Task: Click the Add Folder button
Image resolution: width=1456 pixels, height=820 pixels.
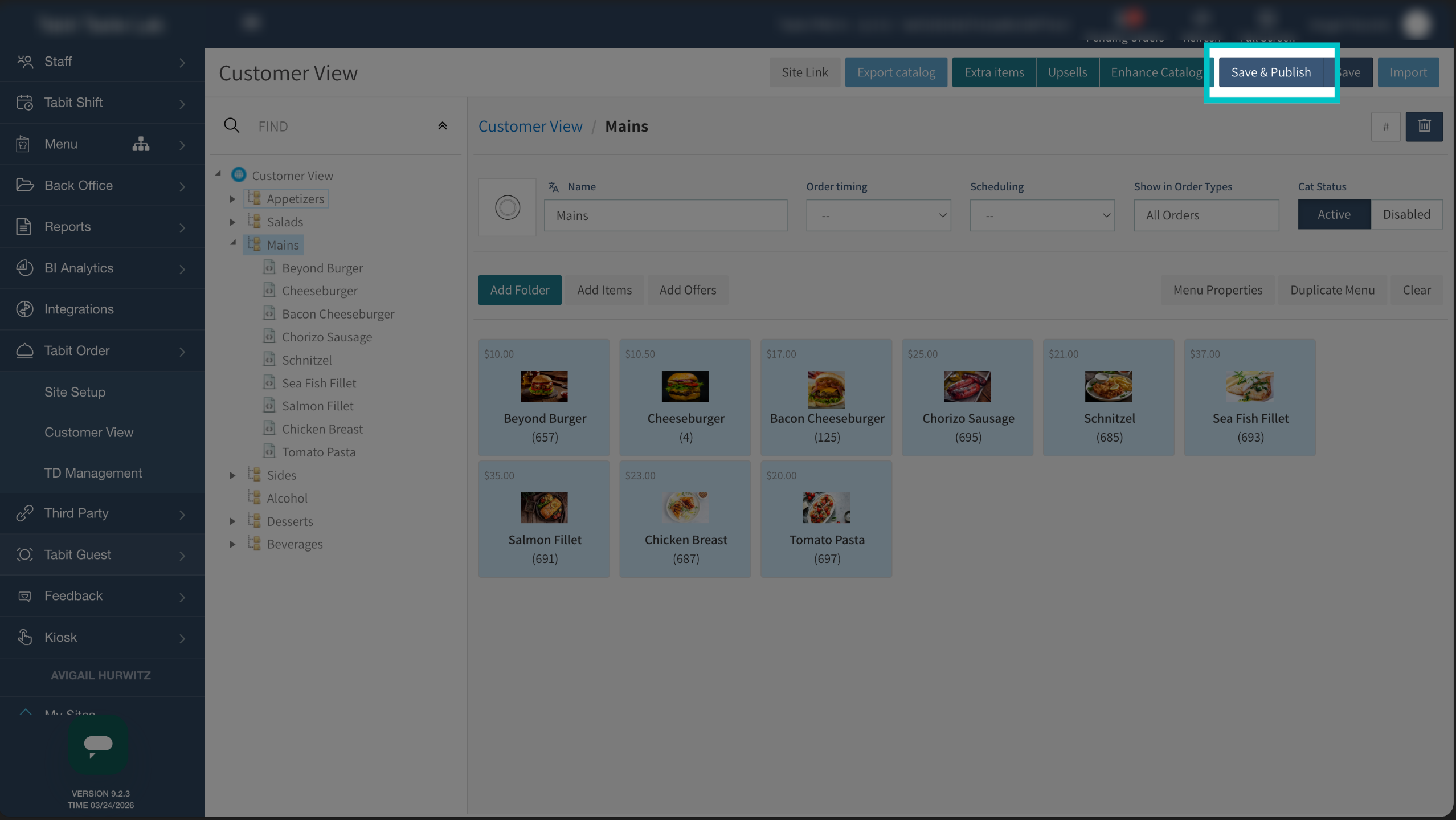Action: pos(520,290)
